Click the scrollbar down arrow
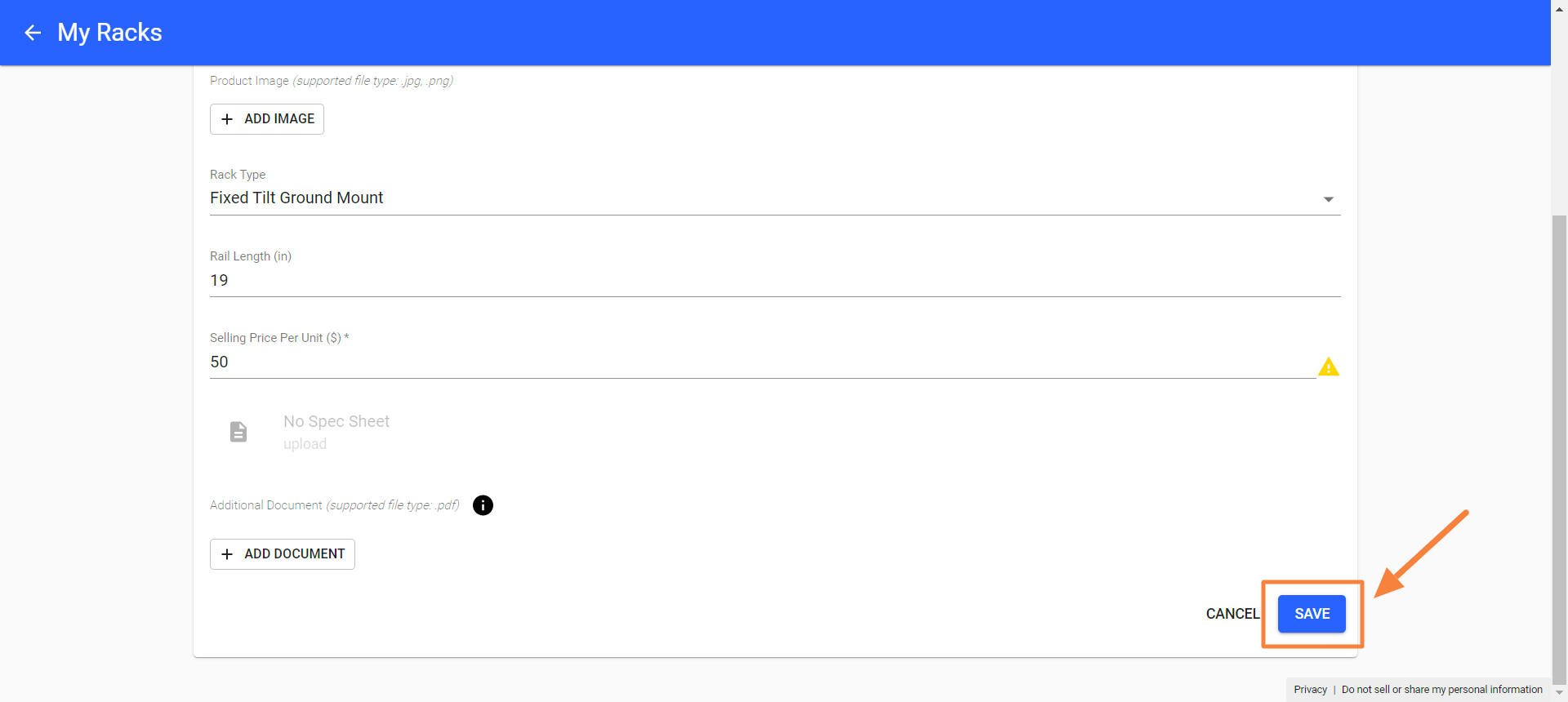The width and height of the screenshot is (1568, 702). (x=1559, y=693)
